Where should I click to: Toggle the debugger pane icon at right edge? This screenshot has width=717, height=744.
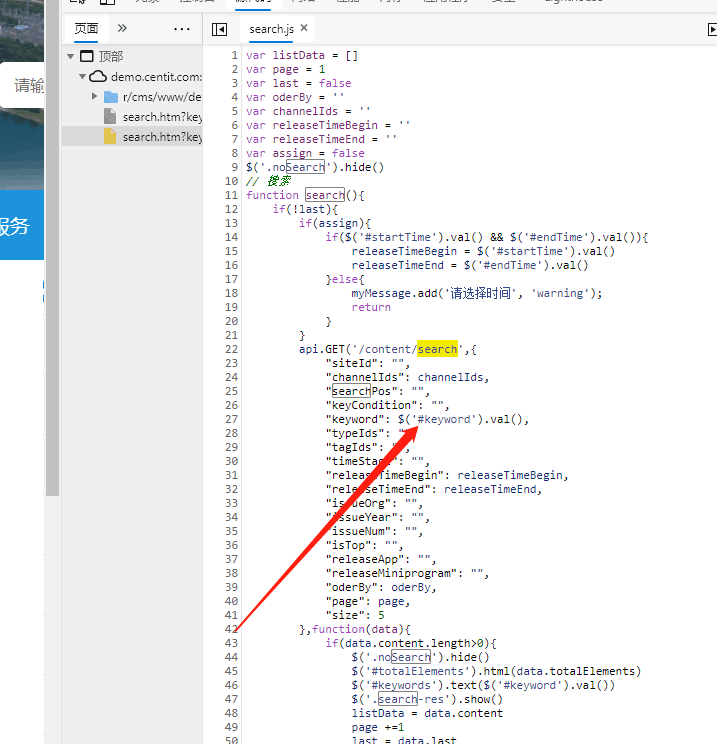pos(711,30)
